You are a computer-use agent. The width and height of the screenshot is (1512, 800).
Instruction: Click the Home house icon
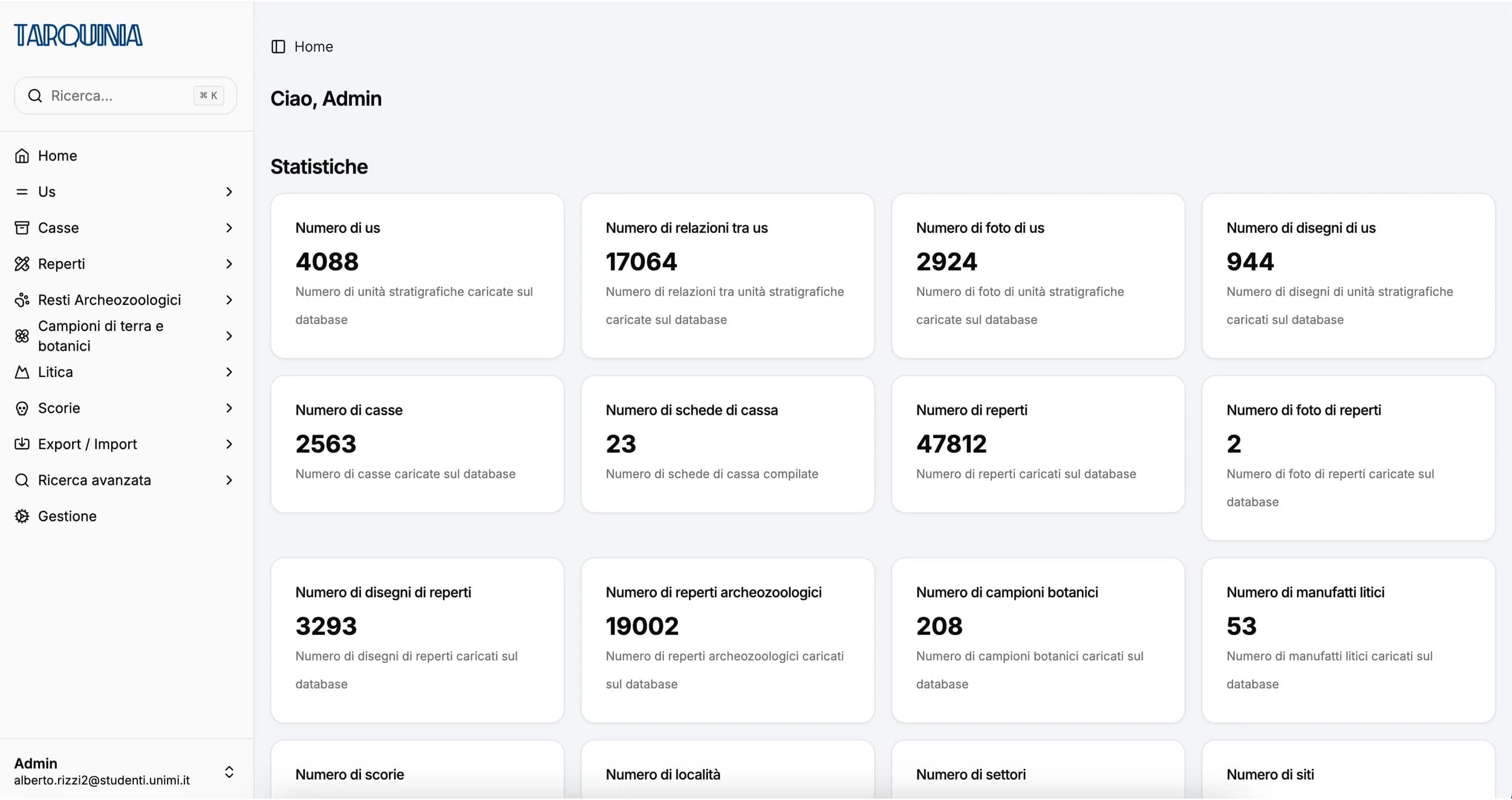click(x=22, y=156)
